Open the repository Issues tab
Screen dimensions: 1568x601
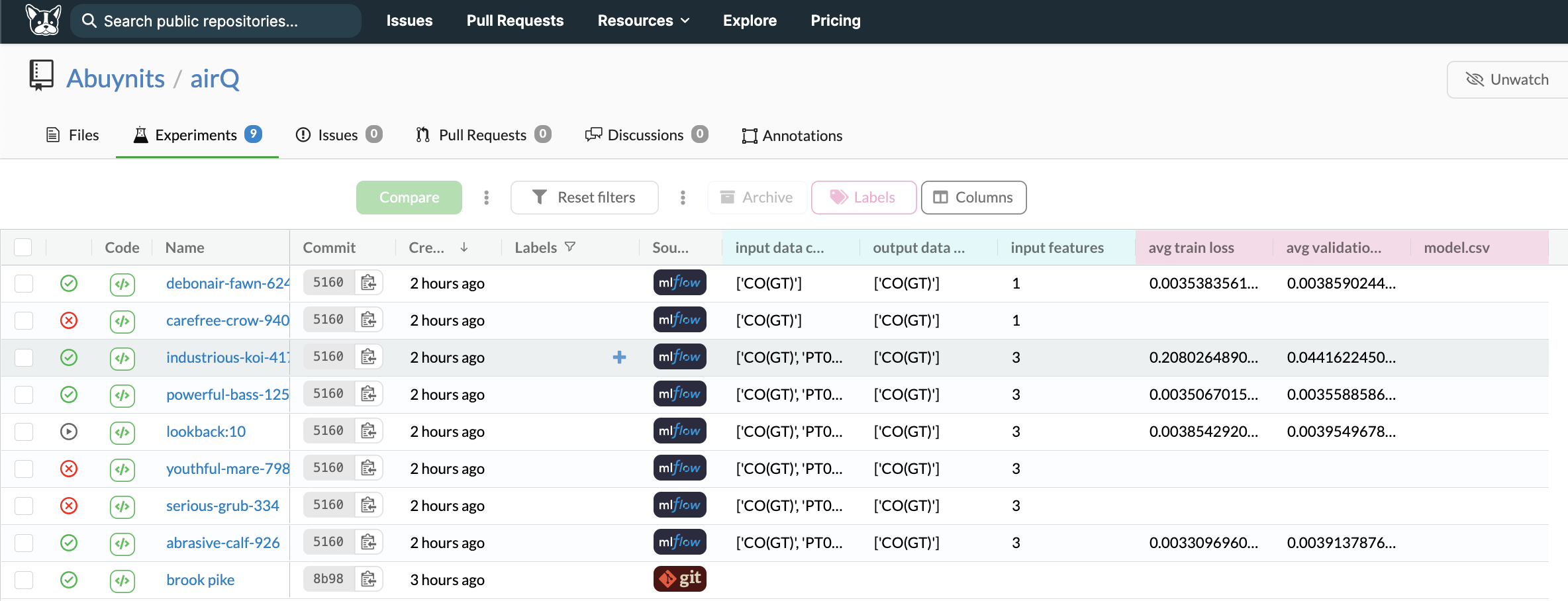[x=338, y=135]
